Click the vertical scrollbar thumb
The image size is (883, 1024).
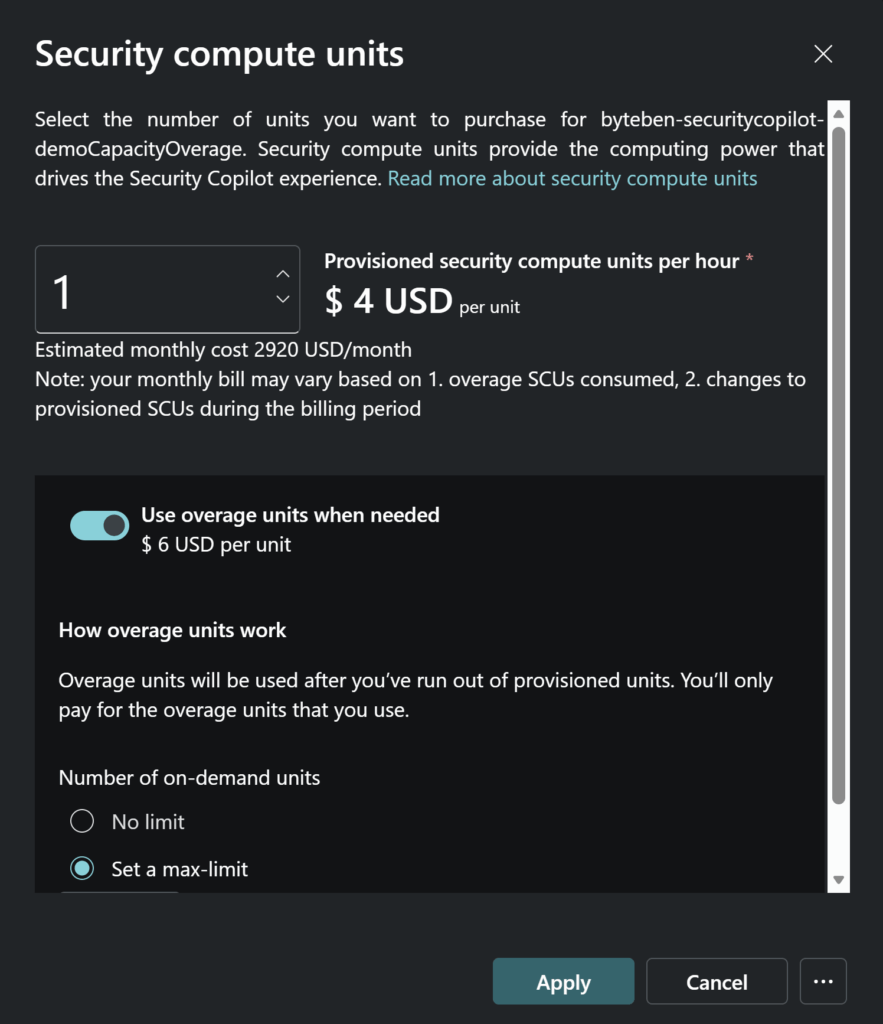[x=839, y=460]
